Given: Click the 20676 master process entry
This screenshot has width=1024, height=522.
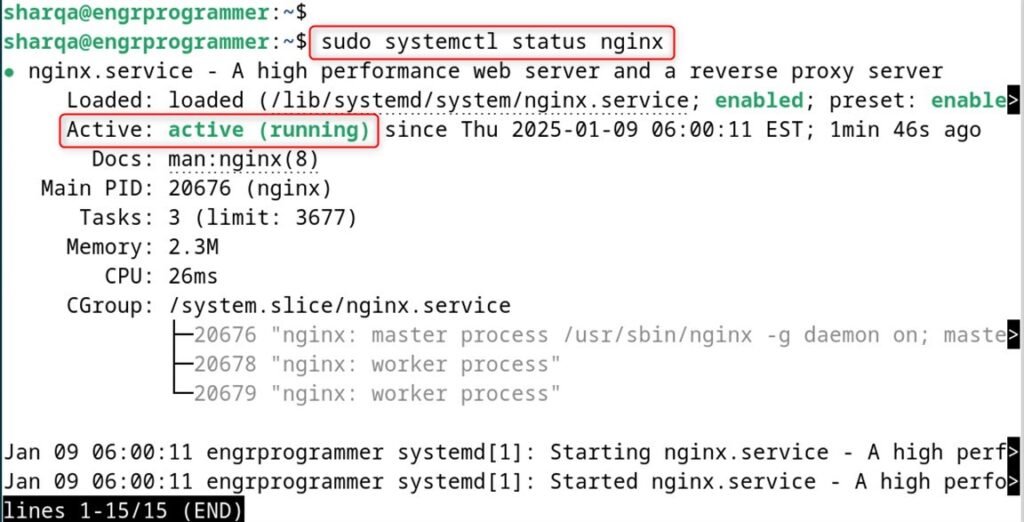Looking at the screenshot, I should coord(598,336).
